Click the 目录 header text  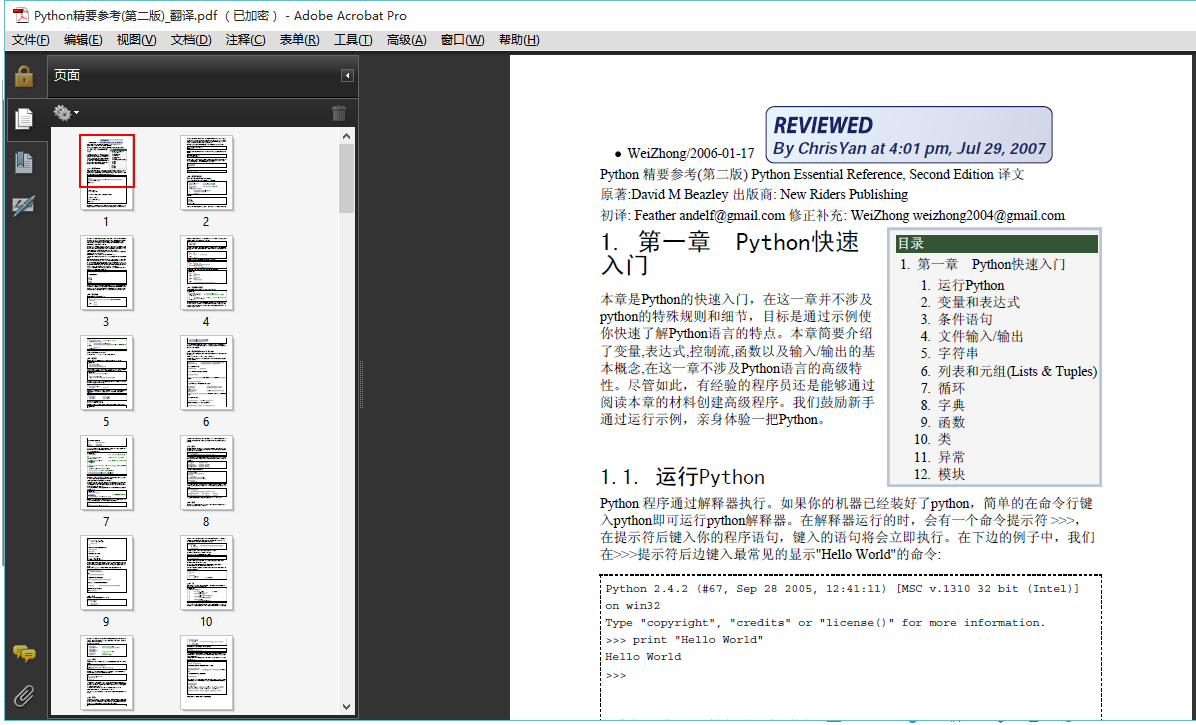[911, 244]
